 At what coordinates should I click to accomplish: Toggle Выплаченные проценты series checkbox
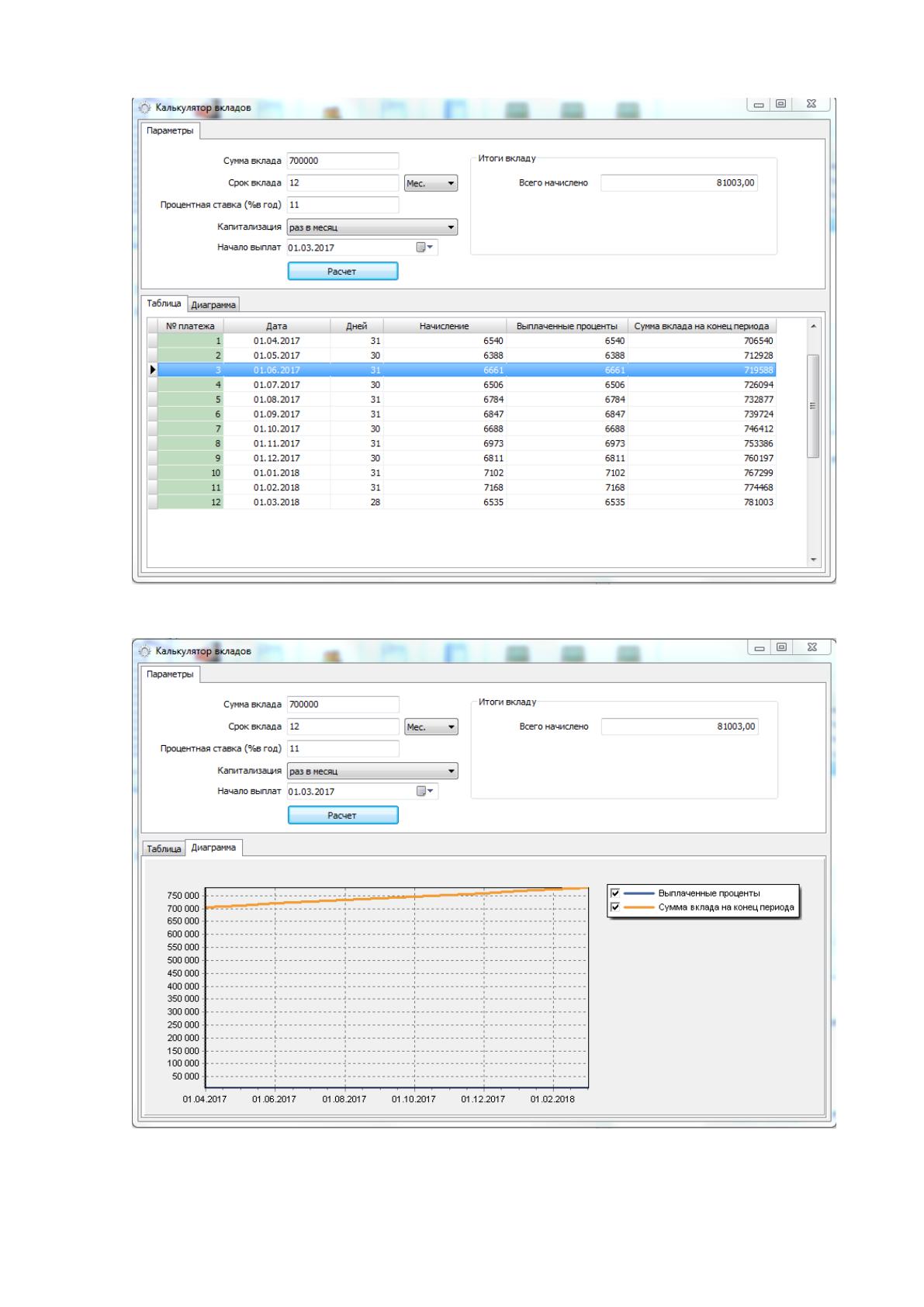pos(615,893)
